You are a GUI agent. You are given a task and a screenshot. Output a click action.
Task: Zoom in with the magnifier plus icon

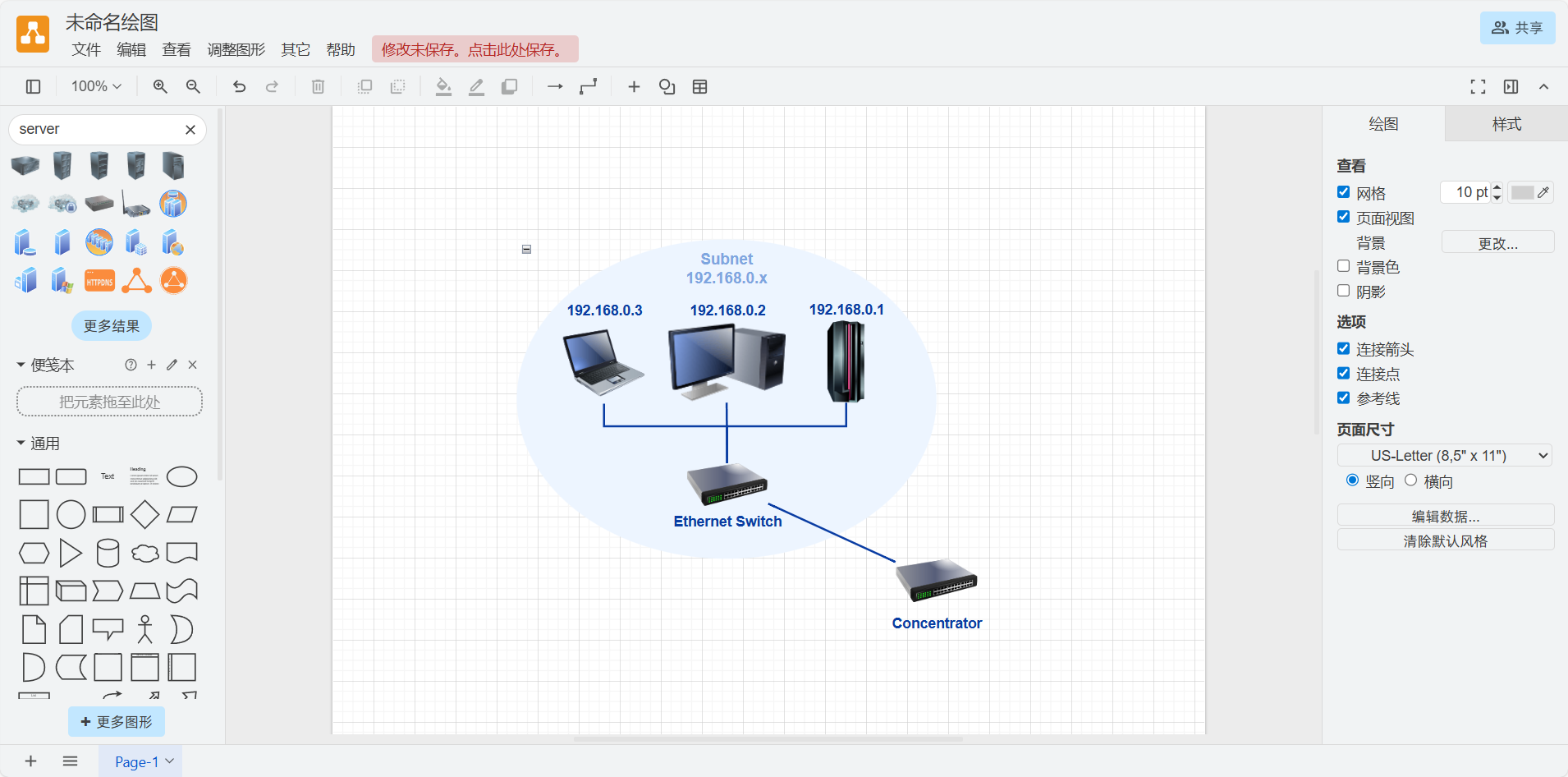click(x=160, y=86)
